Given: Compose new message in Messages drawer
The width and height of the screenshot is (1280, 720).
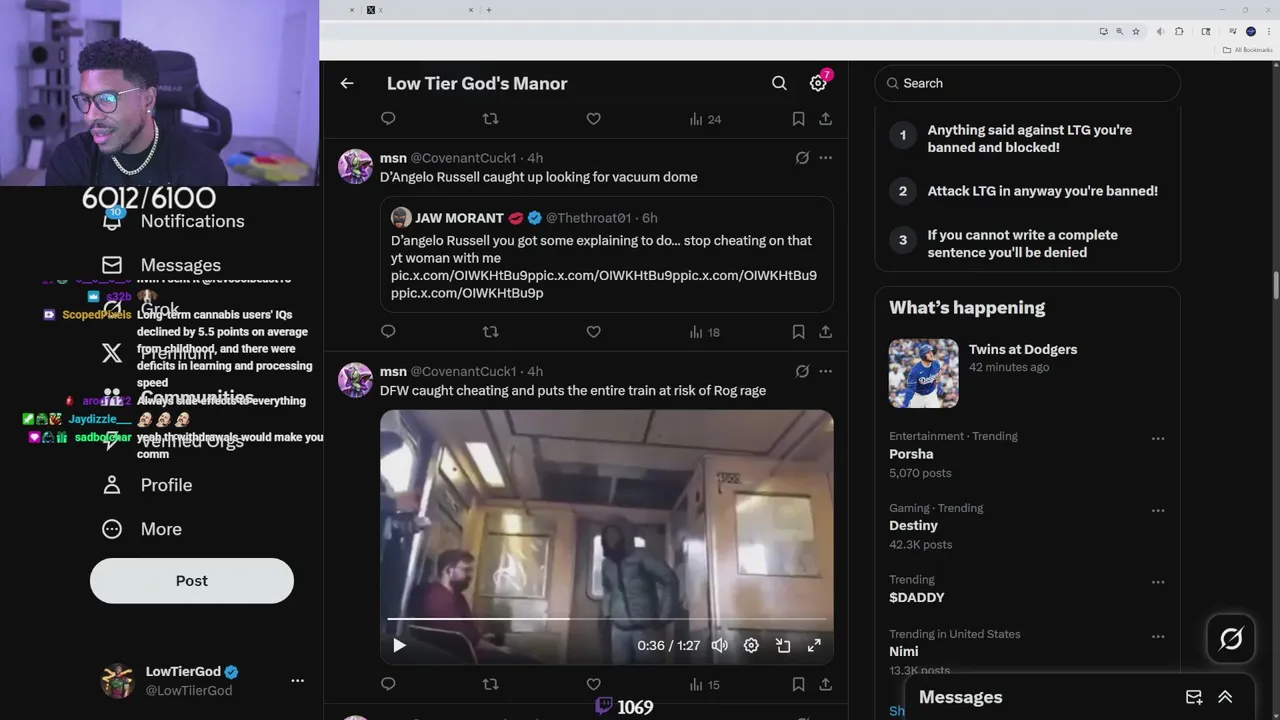Looking at the screenshot, I should [x=1194, y=697].
